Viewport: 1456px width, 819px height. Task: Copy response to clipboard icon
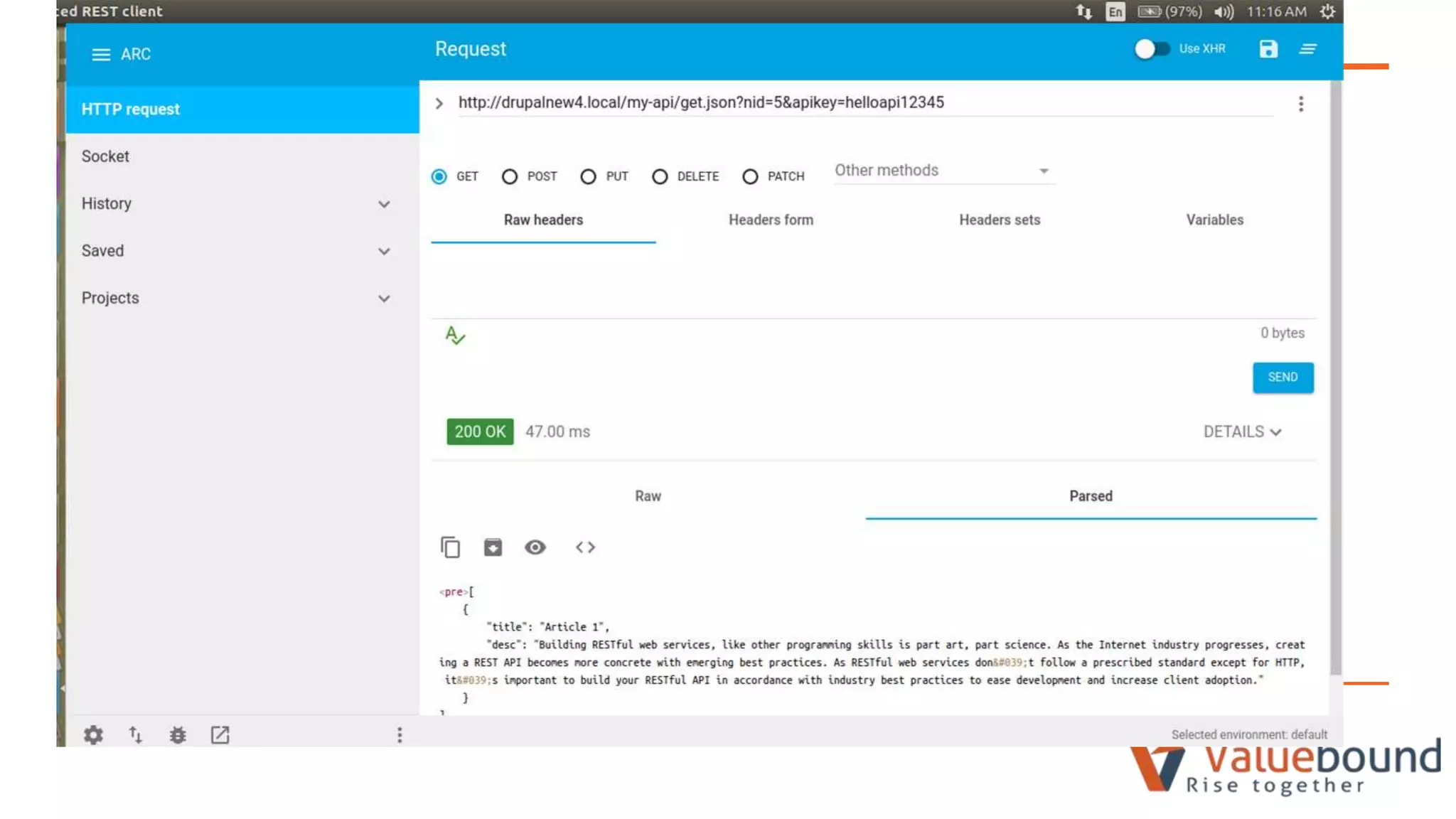pyautogui.click(x=450, y=547)
